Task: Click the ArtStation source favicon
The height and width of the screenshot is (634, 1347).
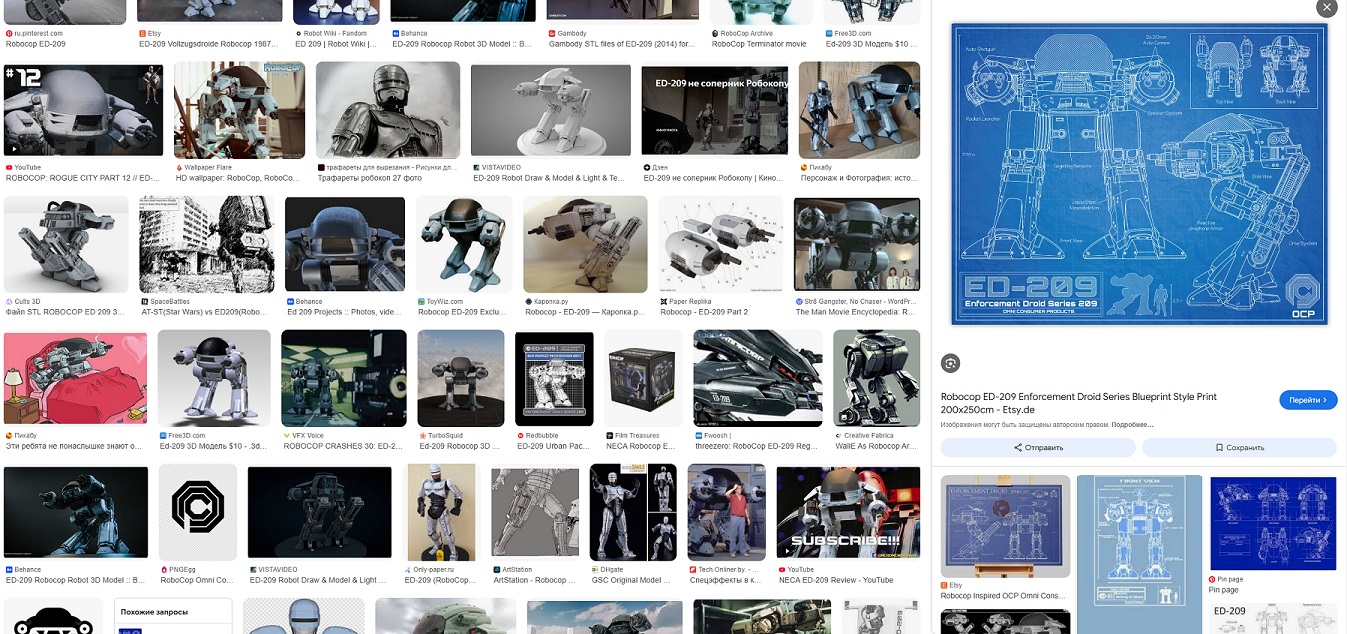Action: click(497, 570)
